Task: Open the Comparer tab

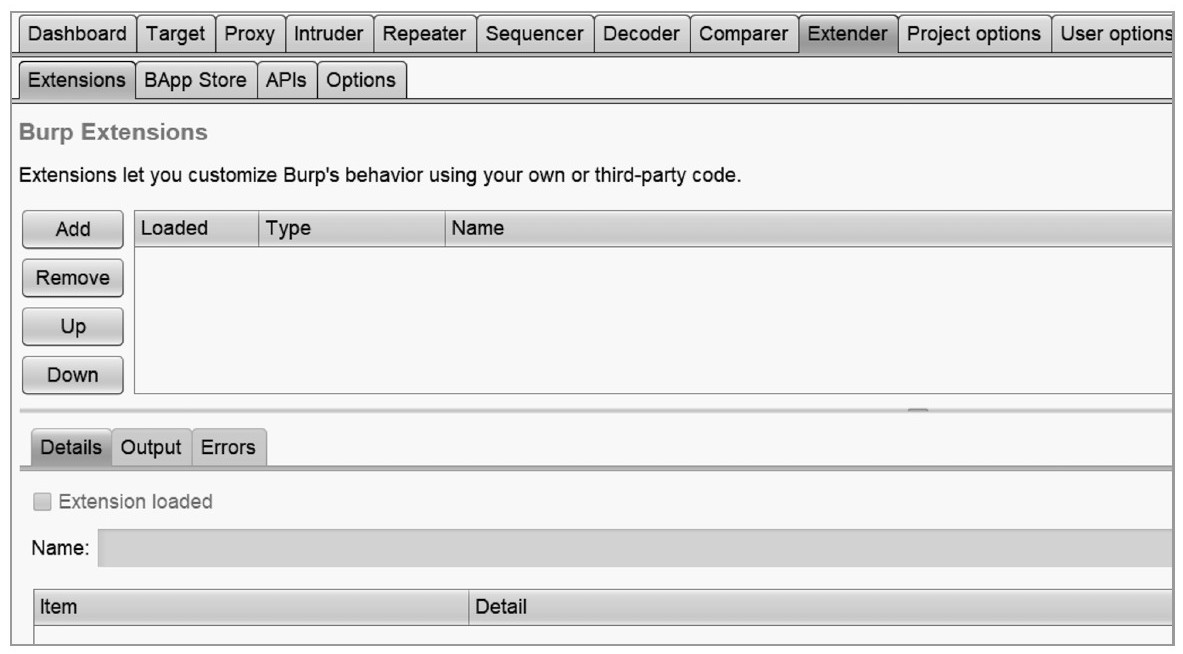Action: [x=743, y=33]
